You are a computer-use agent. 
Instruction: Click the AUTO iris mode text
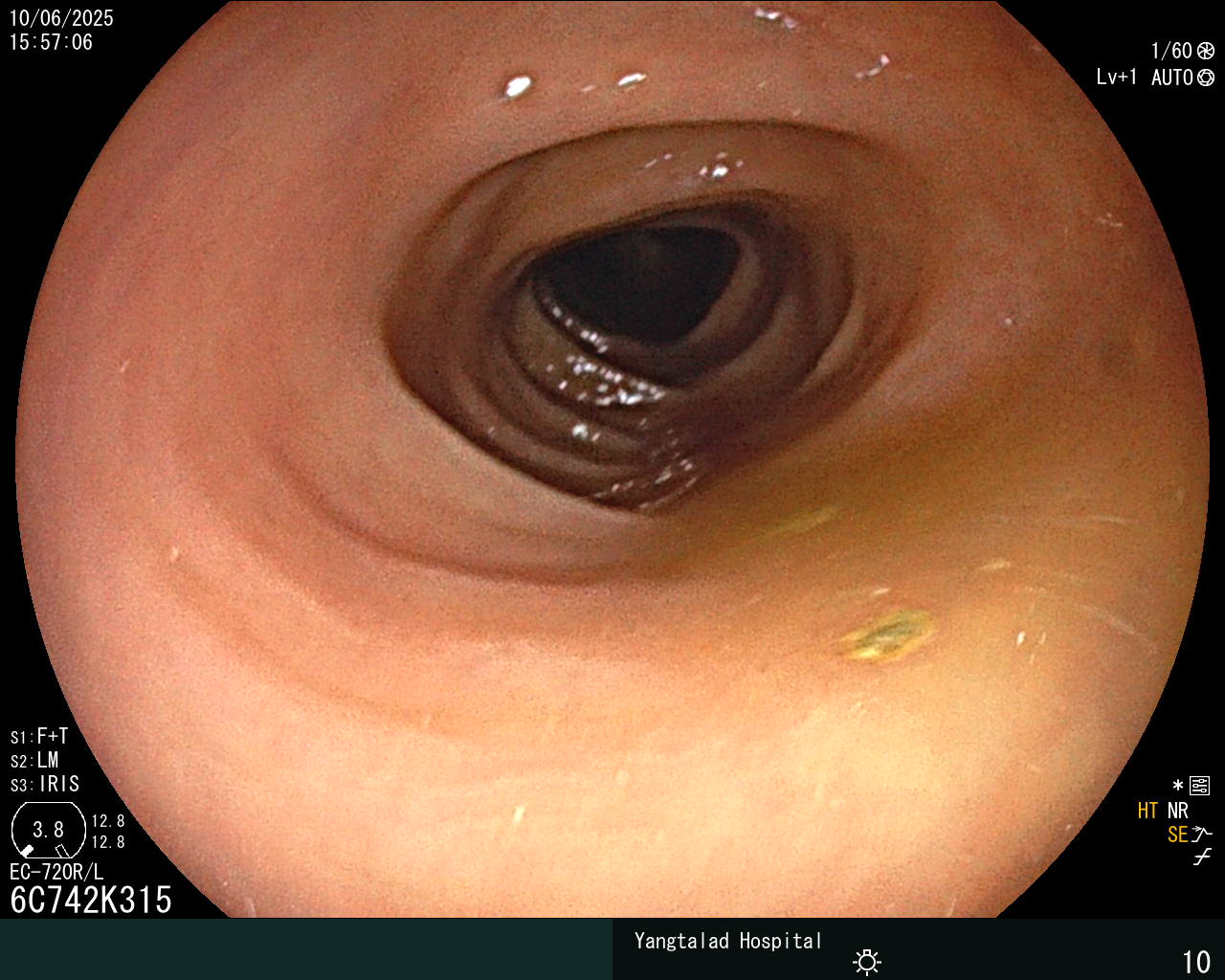pos(1172,78)
